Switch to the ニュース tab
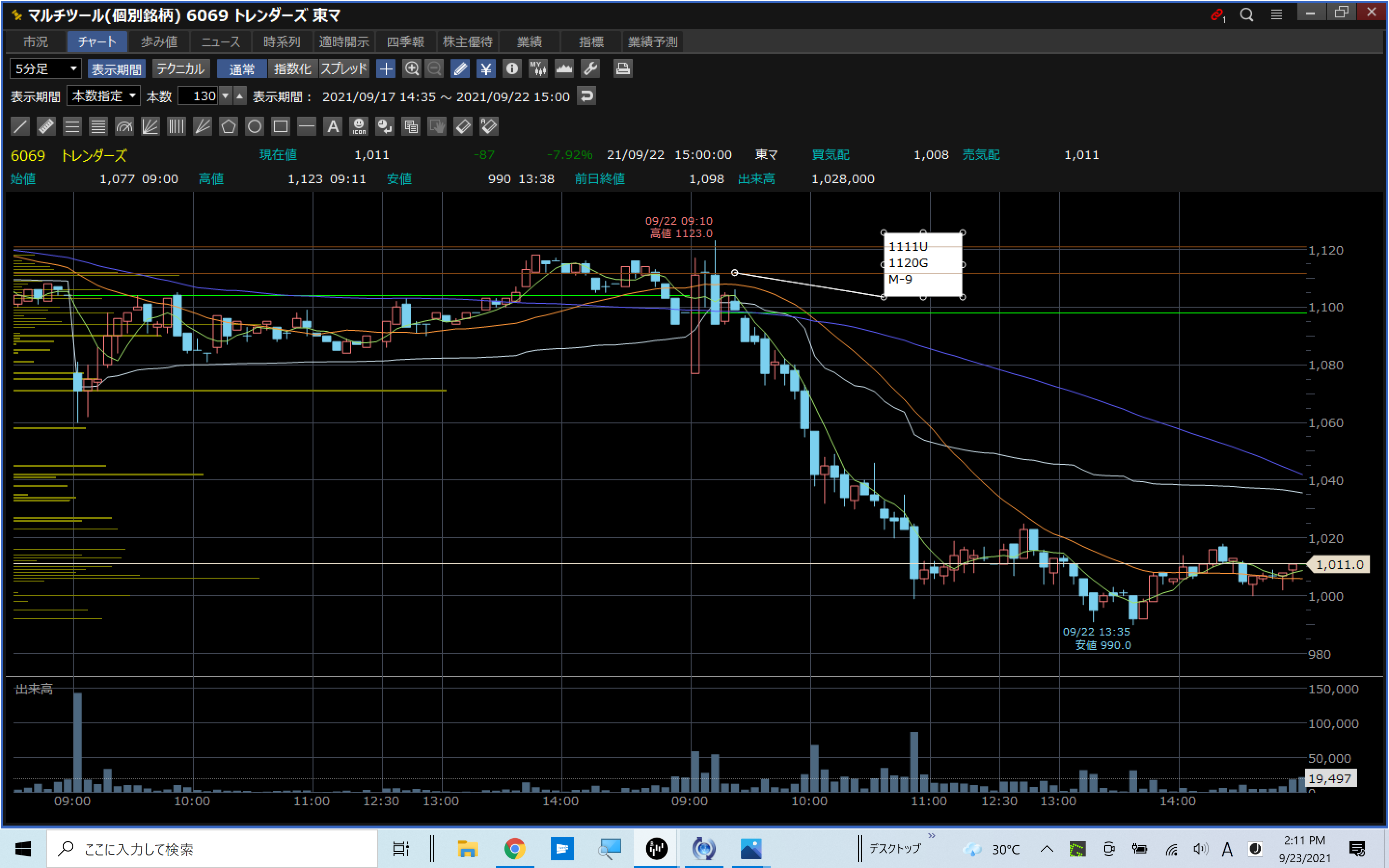The height and width of the screenshot is (868, 1389). (220, 42)
